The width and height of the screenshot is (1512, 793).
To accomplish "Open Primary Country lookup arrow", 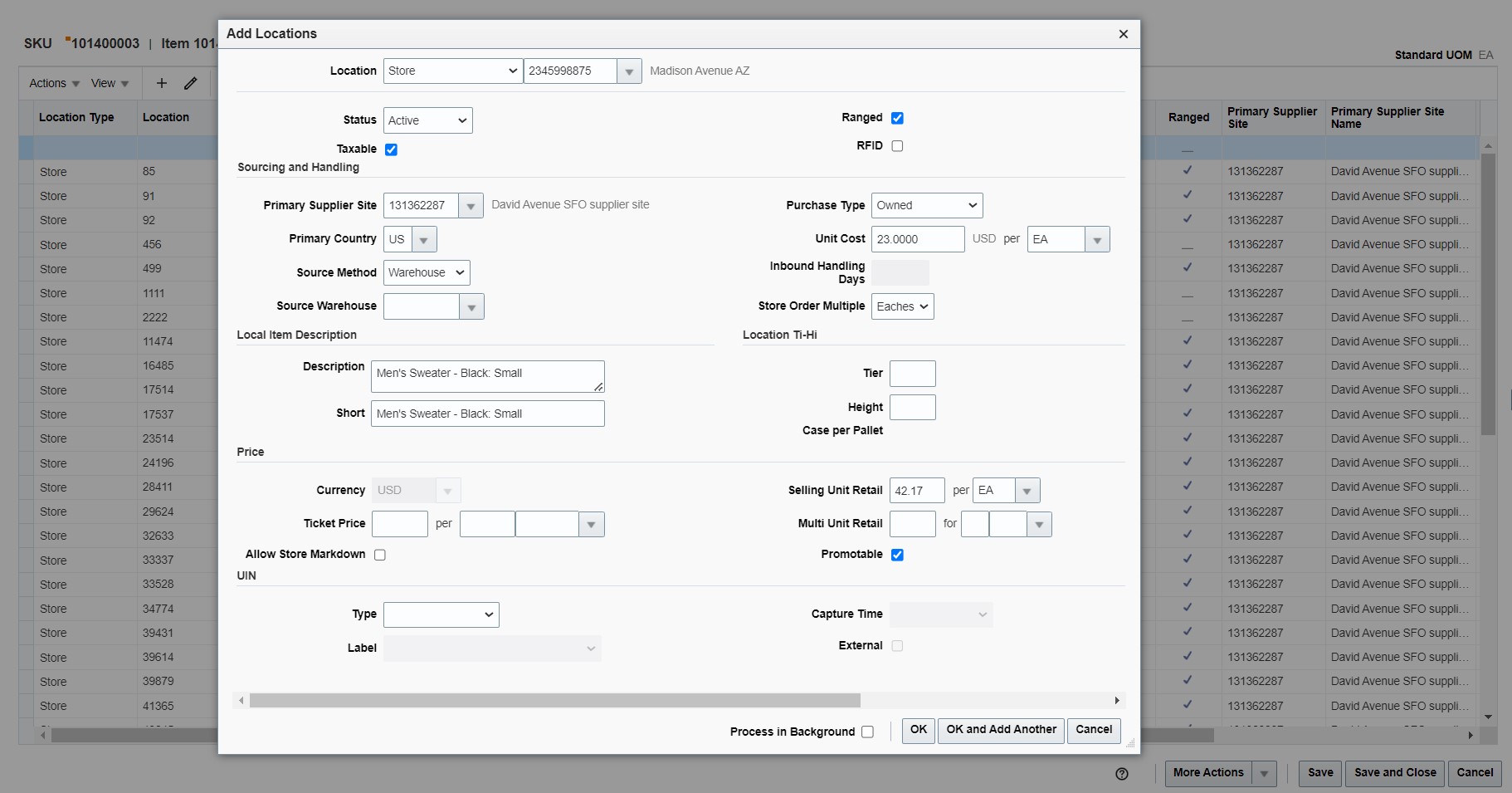I will tap(424, 240).
